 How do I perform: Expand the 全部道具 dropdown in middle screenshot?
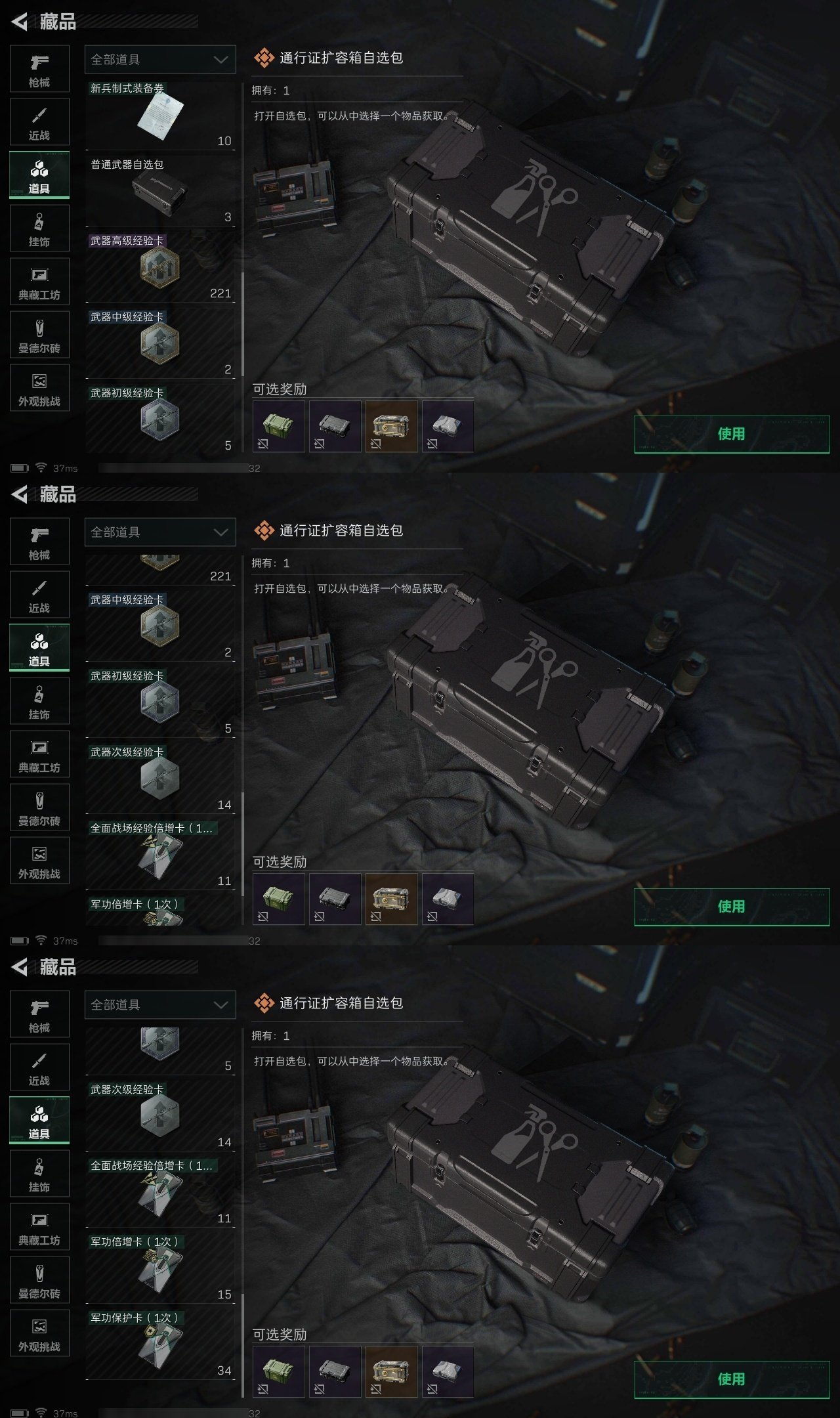click(x=160, y=532)
